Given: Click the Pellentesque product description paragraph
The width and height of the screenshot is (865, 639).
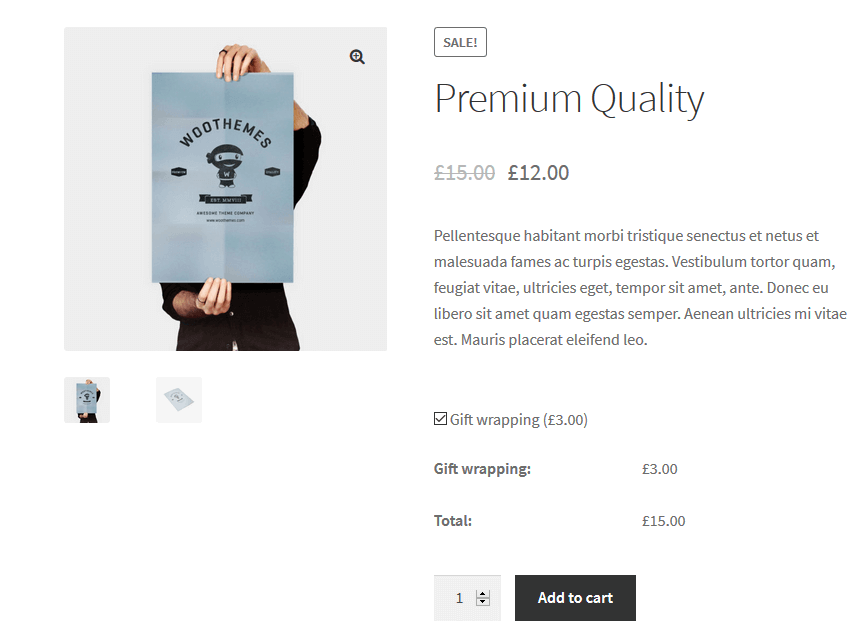Looking at the screenshot, I should point(640,288).
